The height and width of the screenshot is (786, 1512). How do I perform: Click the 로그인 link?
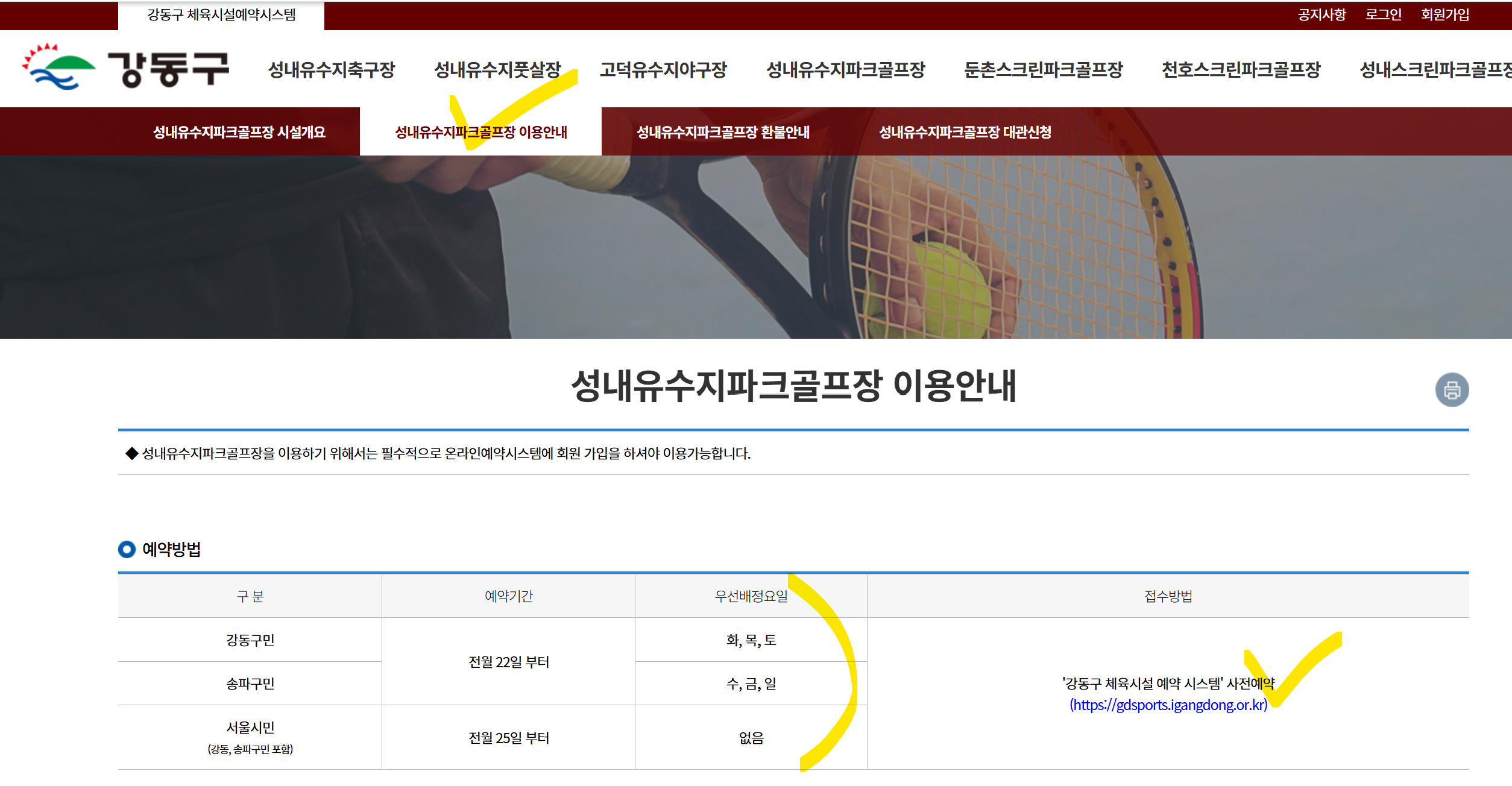click(x=1383, y=14)
